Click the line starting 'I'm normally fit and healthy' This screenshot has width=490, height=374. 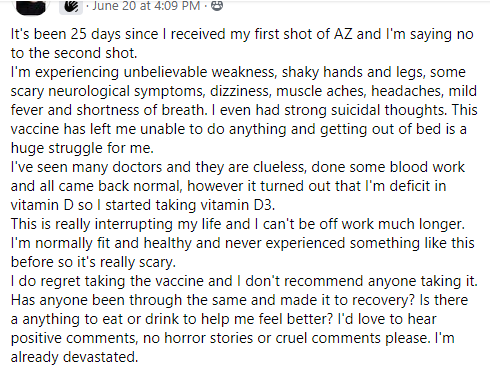point(242,243)
